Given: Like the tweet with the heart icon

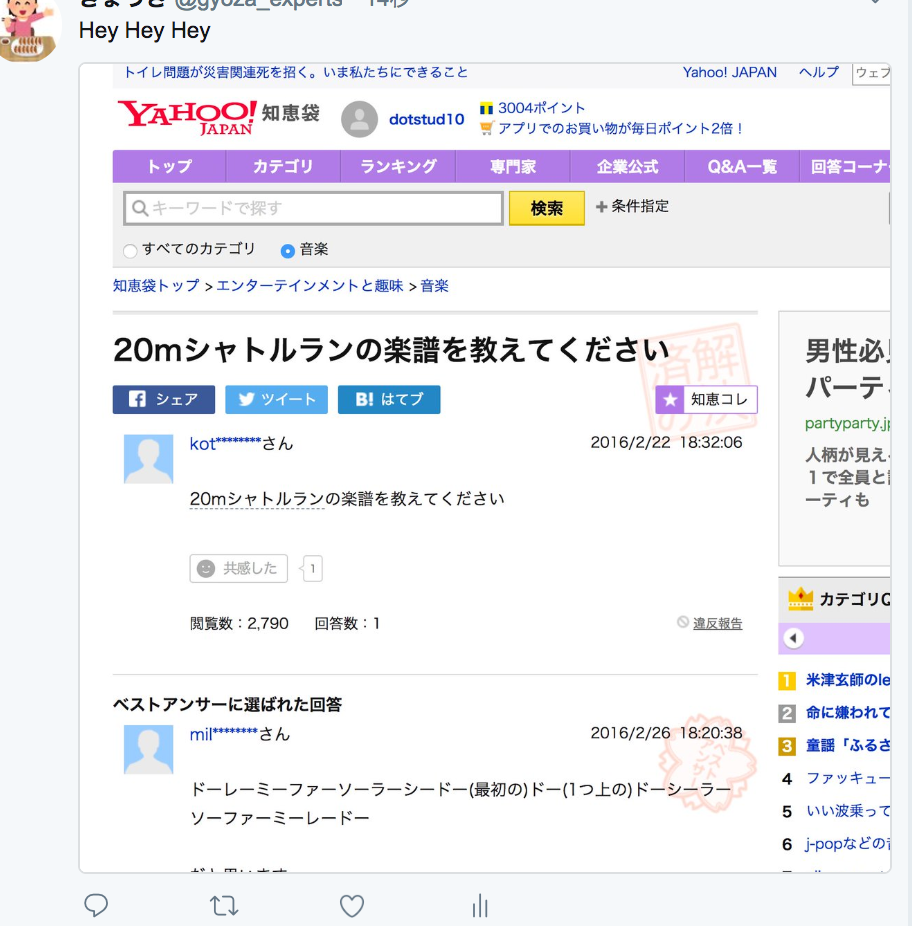Looking at the screenshot, I should point(351,905).
